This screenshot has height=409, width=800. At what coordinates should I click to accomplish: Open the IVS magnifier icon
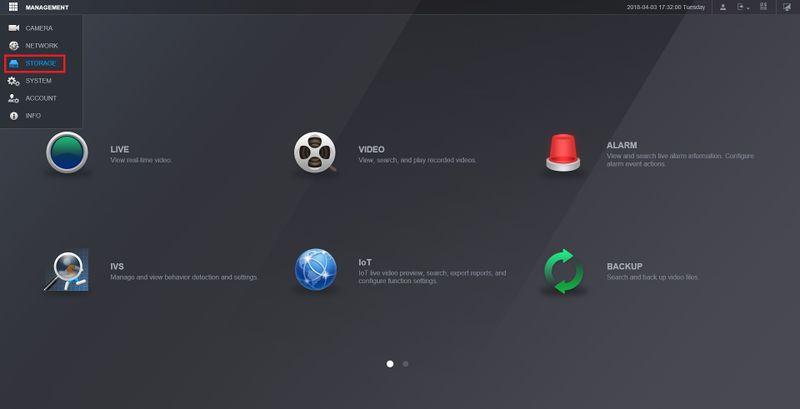coord(66,270)
